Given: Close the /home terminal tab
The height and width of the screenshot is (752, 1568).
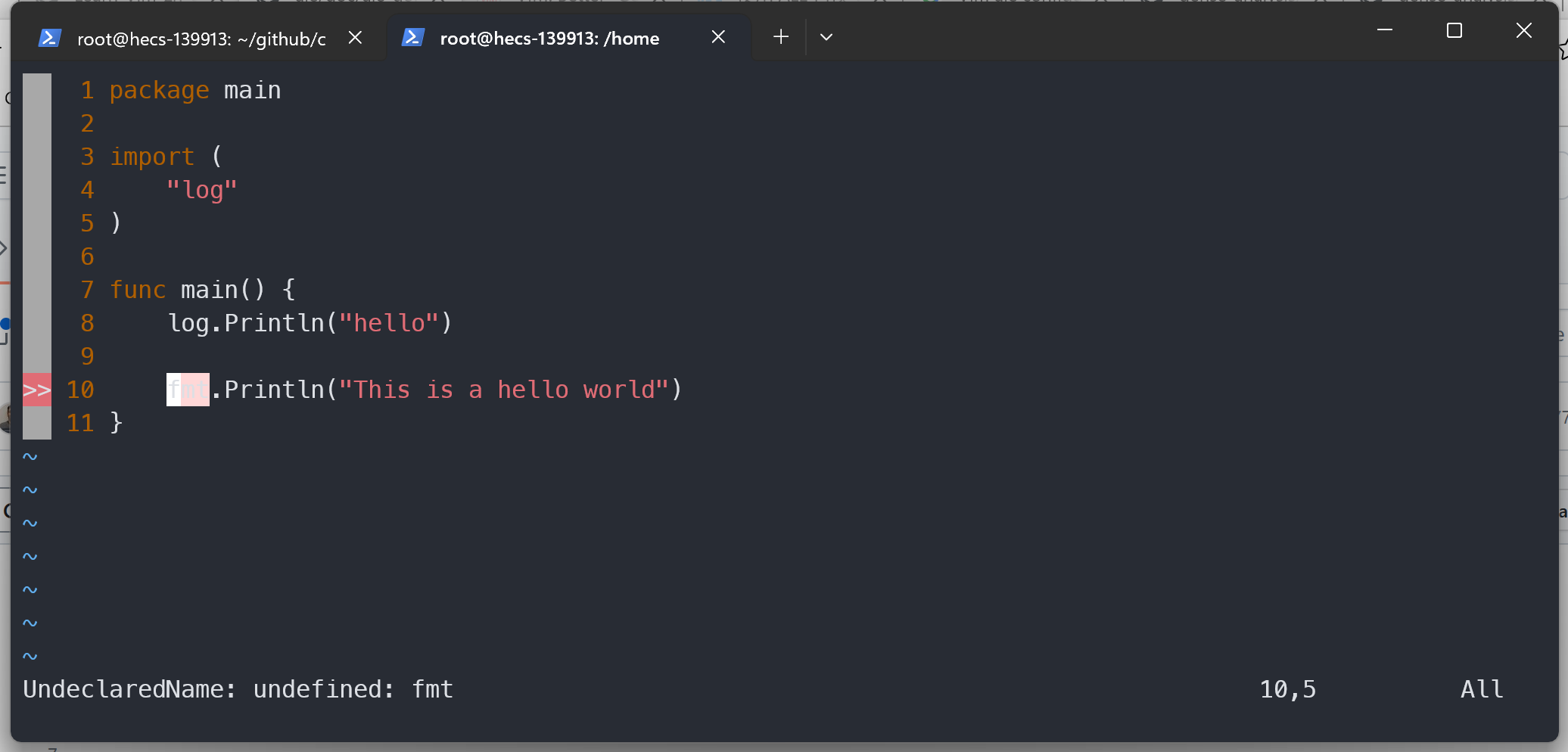Looking at the screenshot, I should [x=718, y=37].
